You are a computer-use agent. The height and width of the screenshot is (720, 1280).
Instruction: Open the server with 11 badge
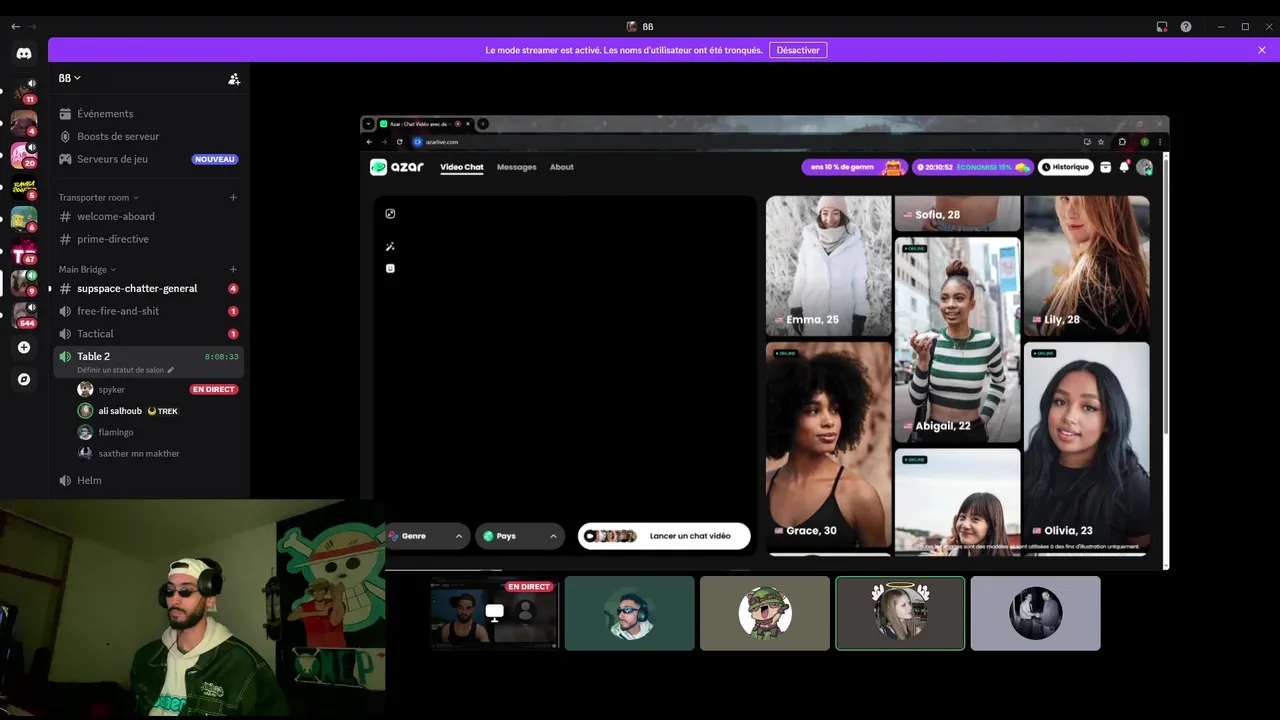24,91
